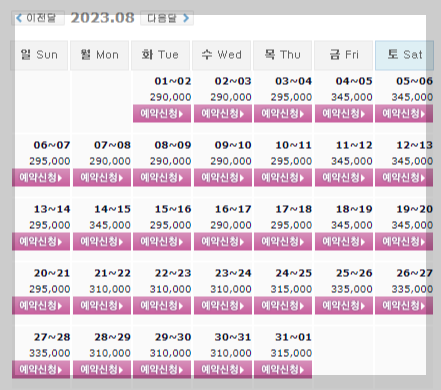
Task: Click 예약신청 under 17~18
Action: click(283, 242)
